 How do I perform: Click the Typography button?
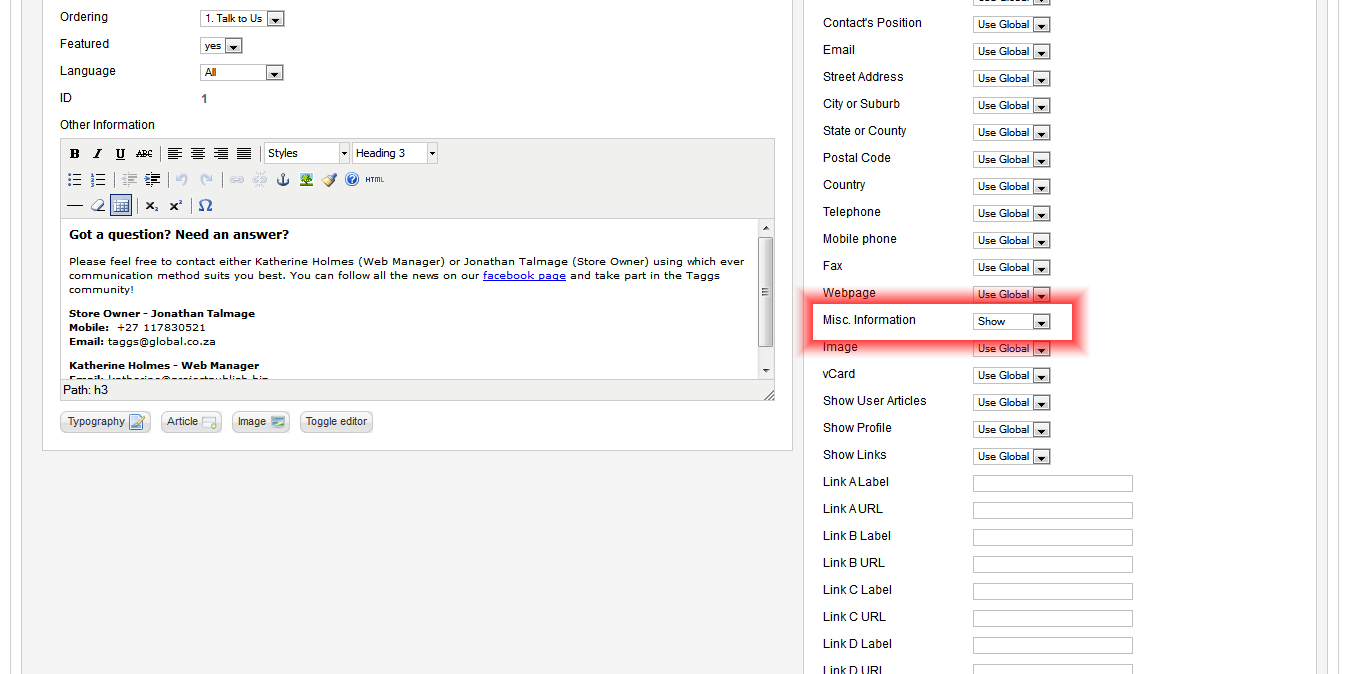[106, 422]
